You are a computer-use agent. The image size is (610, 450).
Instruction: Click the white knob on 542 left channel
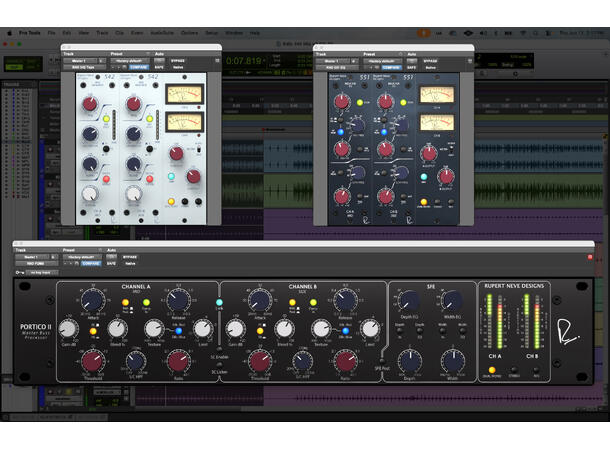coord(90,193)
